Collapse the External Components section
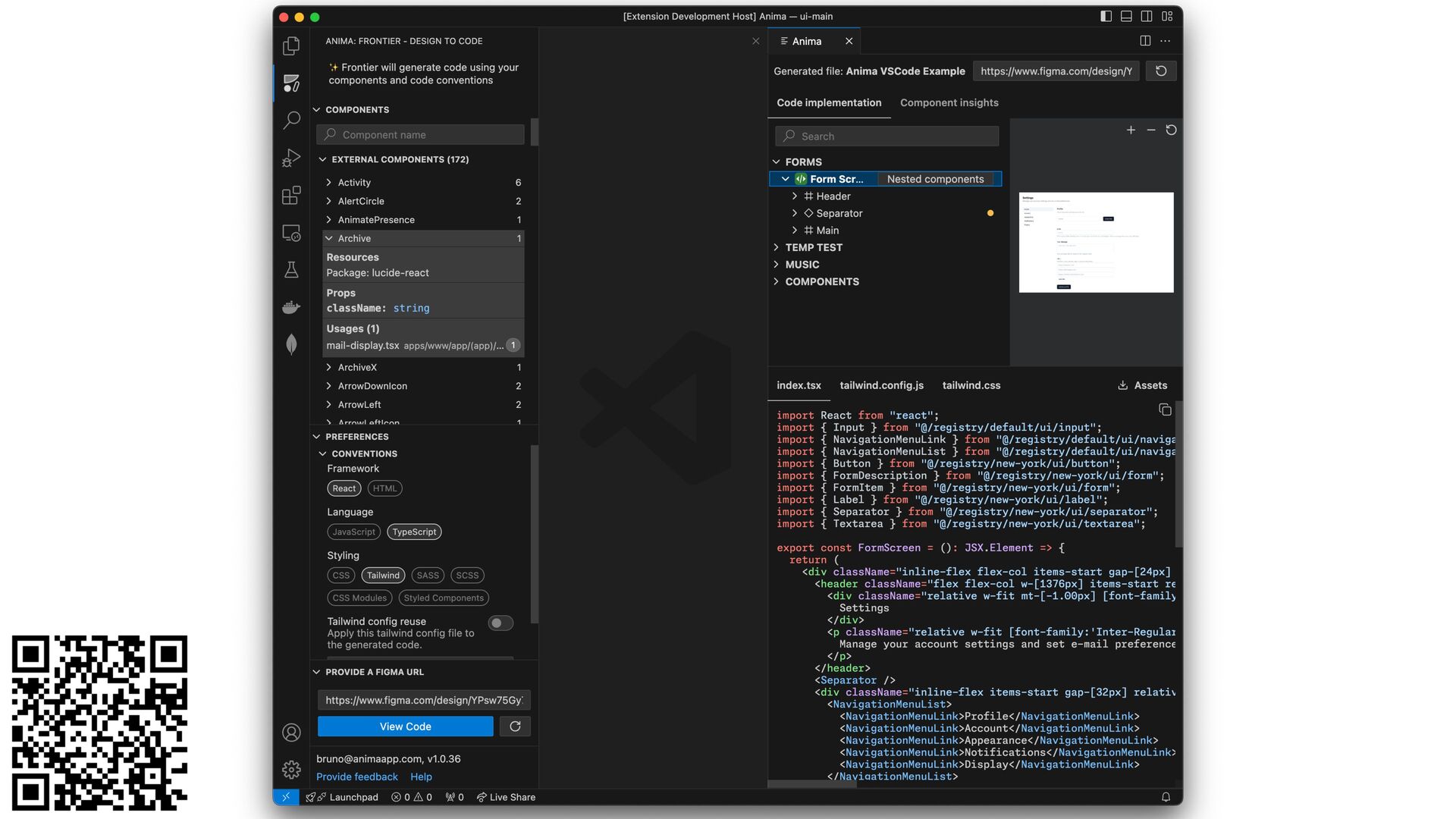The image size is (1456, 819). (x=323, y=159)
